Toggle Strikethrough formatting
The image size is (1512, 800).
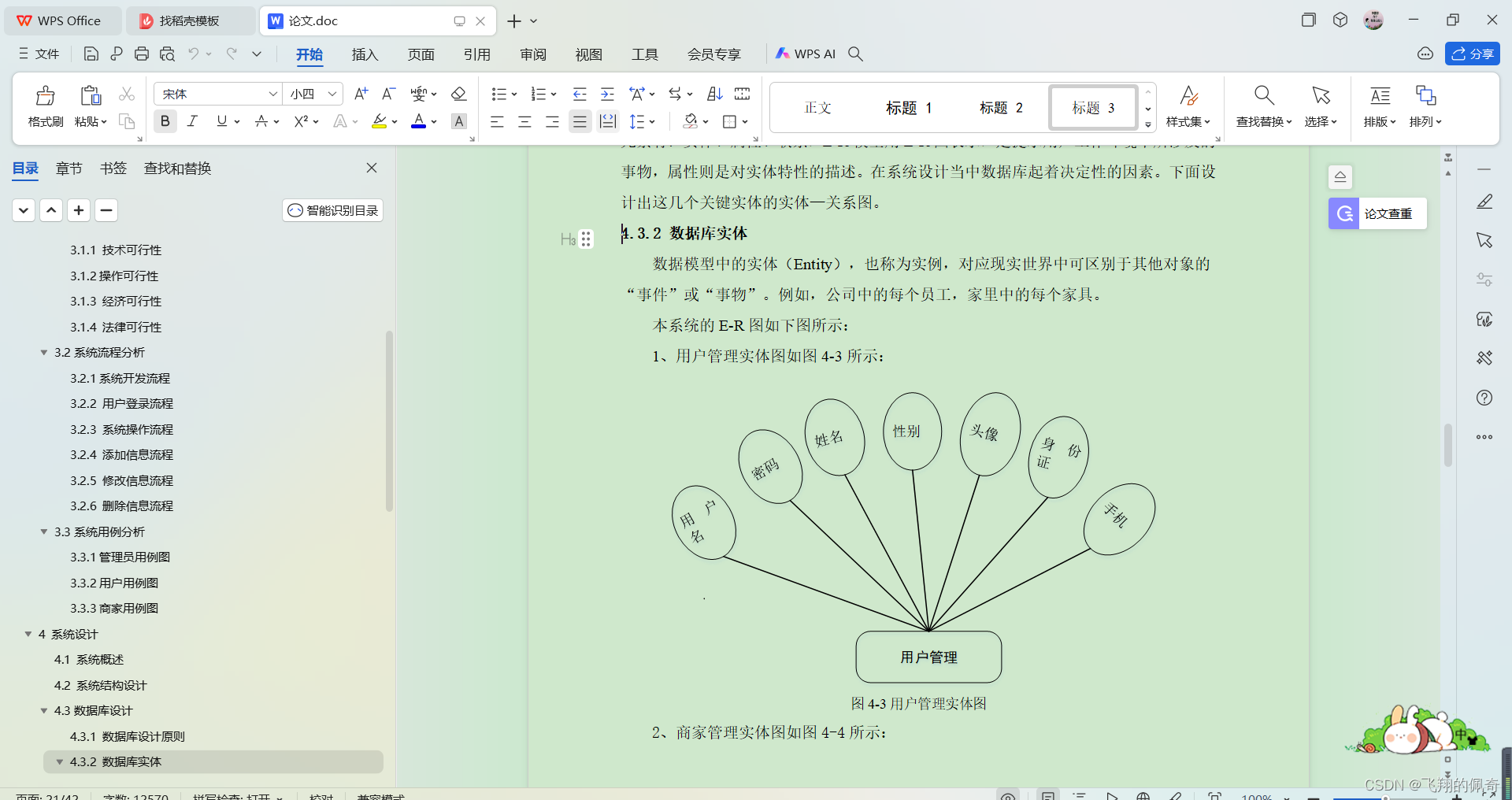coord(261,121)
